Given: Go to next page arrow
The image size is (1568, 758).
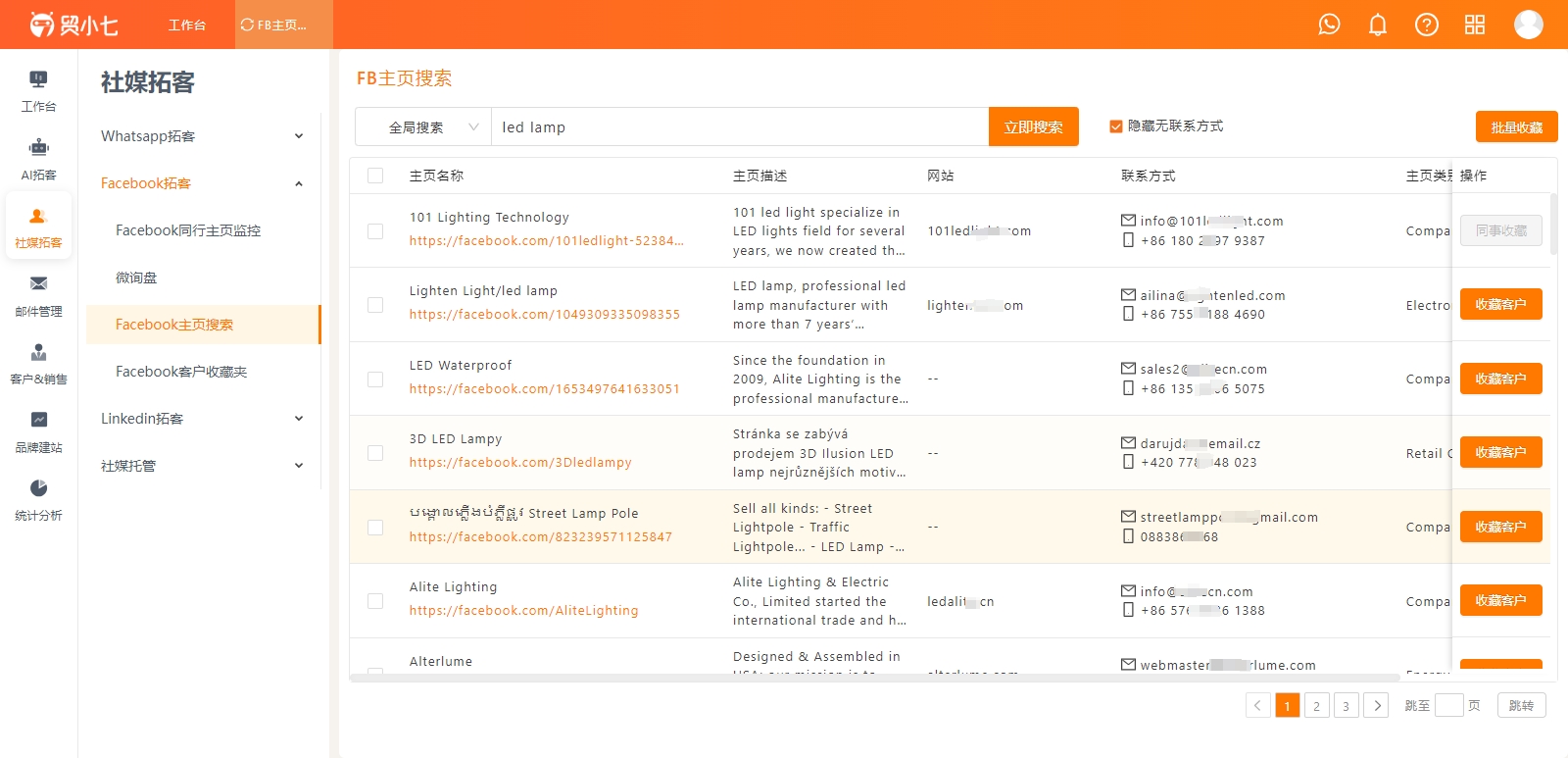Looking at the screenshot, I should 1376,705.
